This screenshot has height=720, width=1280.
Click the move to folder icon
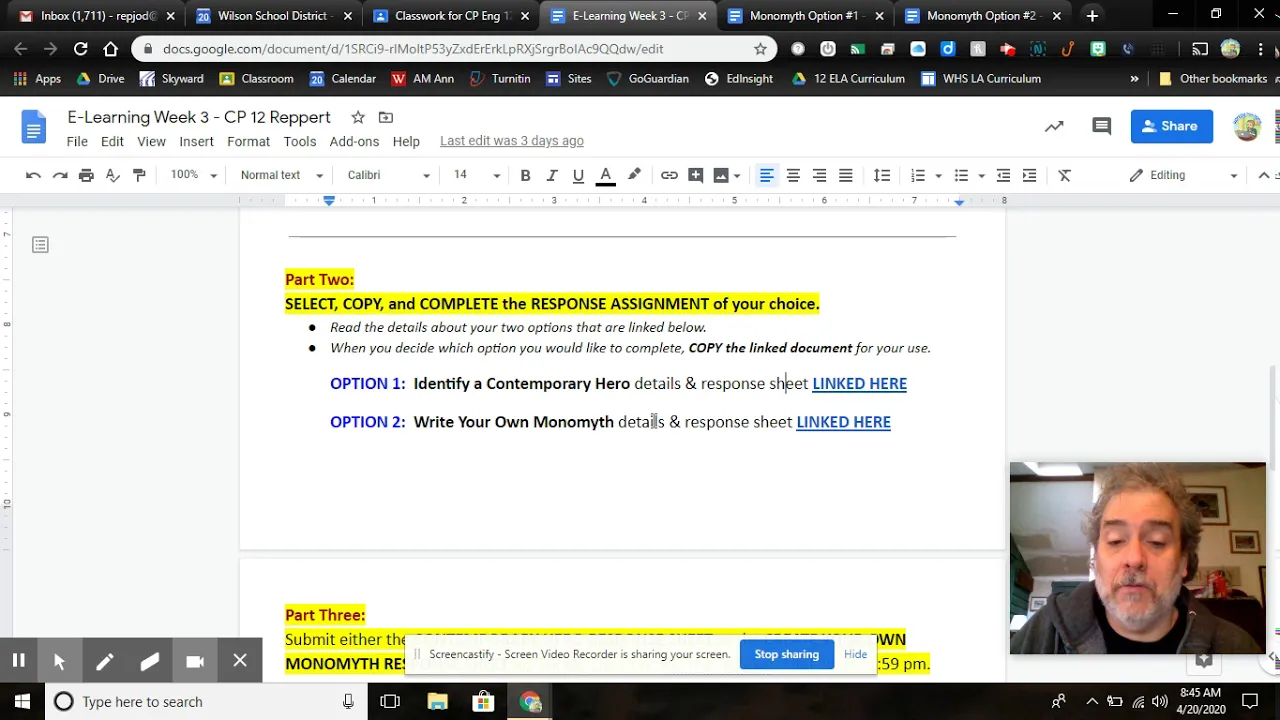click(x=386, y=117)
